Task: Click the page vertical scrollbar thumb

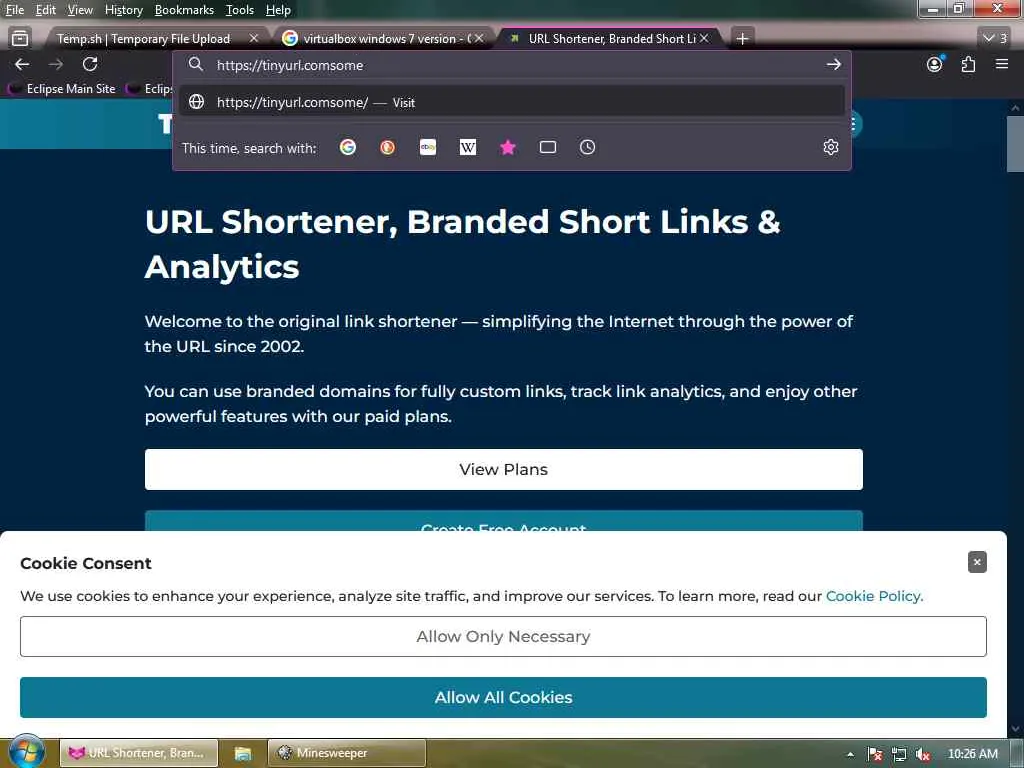Action: 1015,144
